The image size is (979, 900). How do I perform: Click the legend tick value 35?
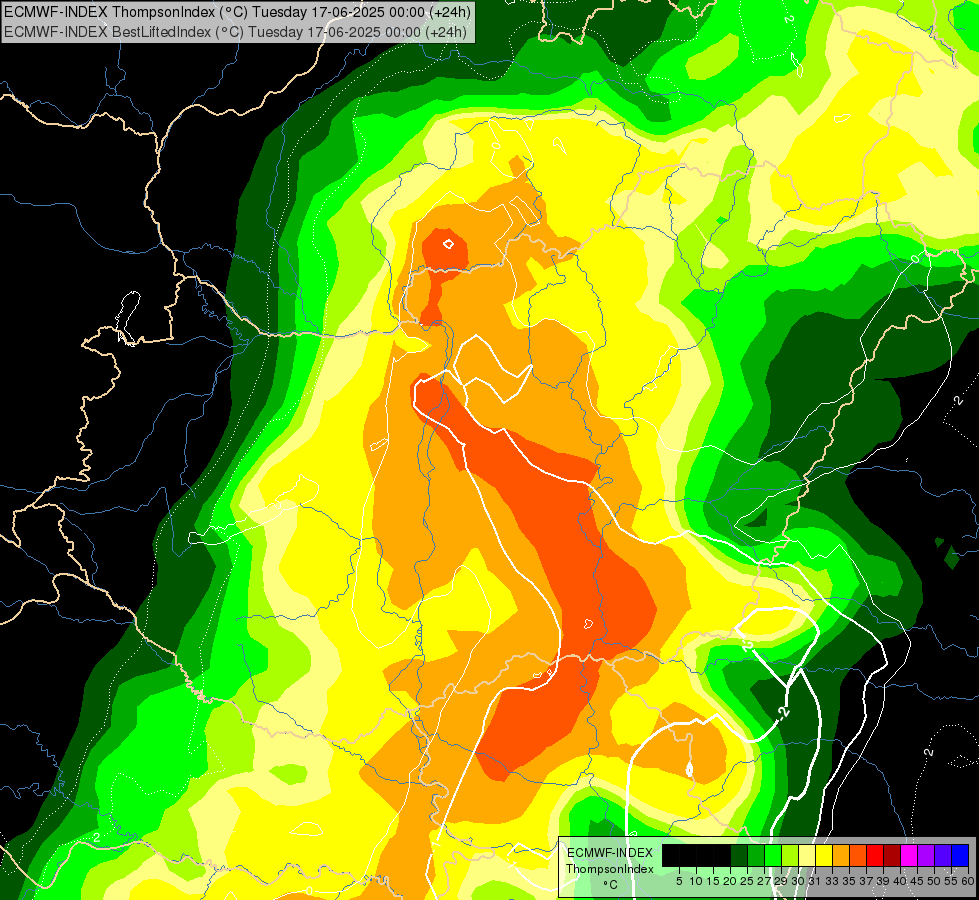coord(849,881)
